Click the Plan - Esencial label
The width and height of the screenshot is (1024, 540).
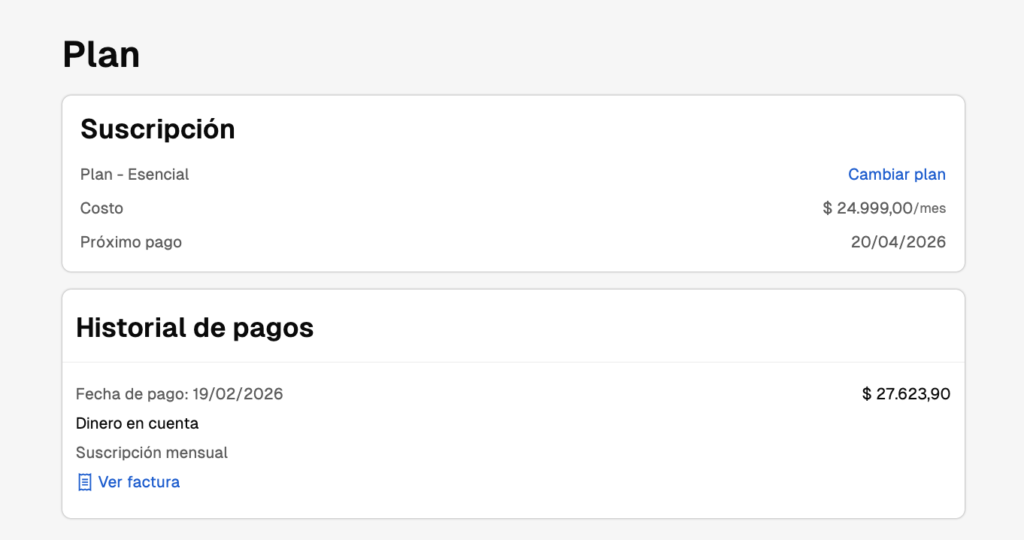click(x=134, y=174)
